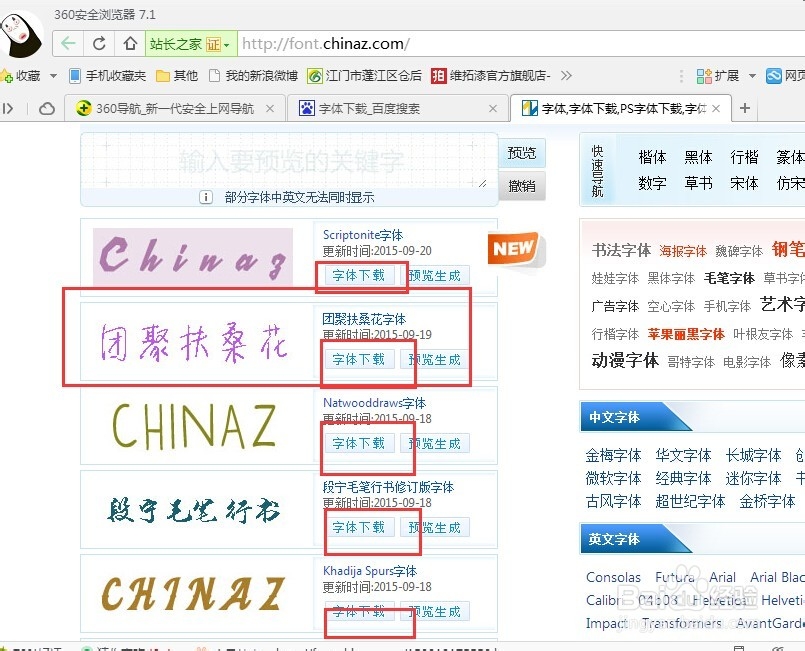Click the address bar with font.chinaz.com
The width and height of the screenshot is (805, 651).
[521, 44]
